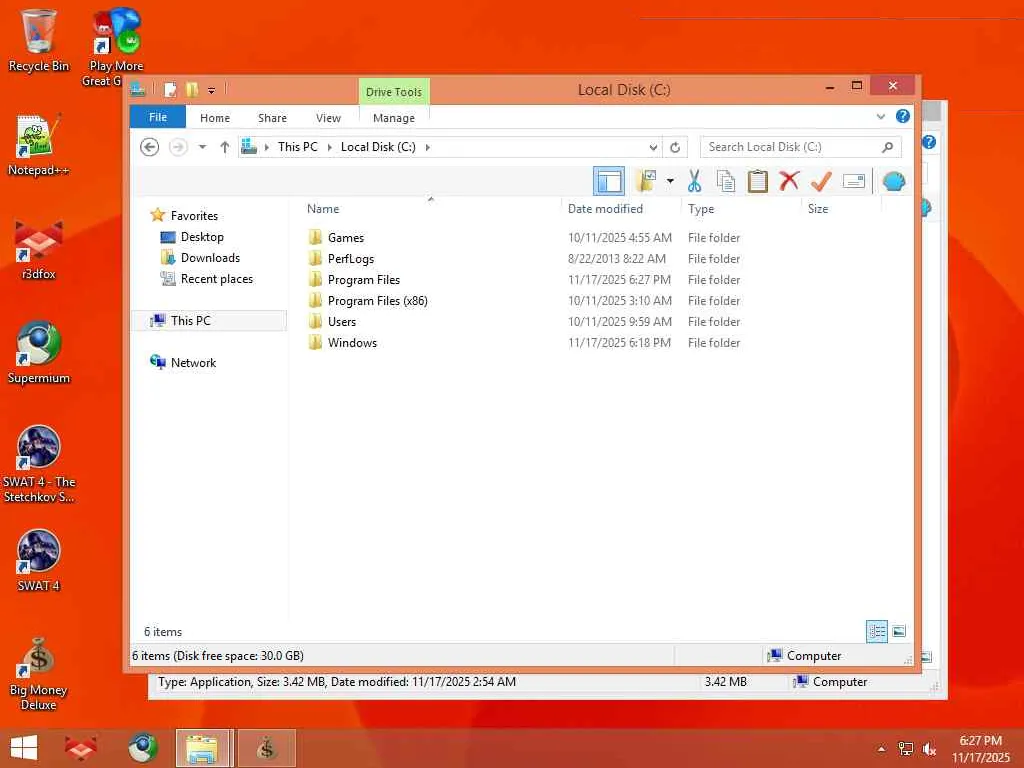Open the Windows Start button
Image resolution: width=1024 pixels, height=768 pixels.
(x=24, y=748)
